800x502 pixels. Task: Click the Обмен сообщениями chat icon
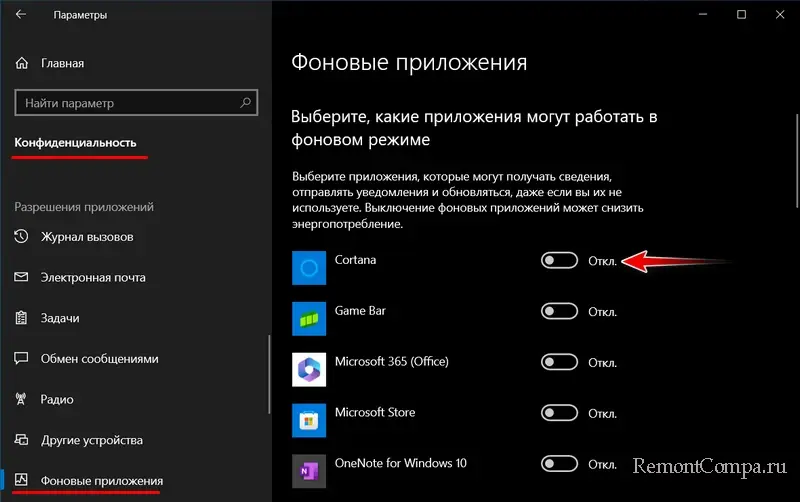click(x=21, y=358)
